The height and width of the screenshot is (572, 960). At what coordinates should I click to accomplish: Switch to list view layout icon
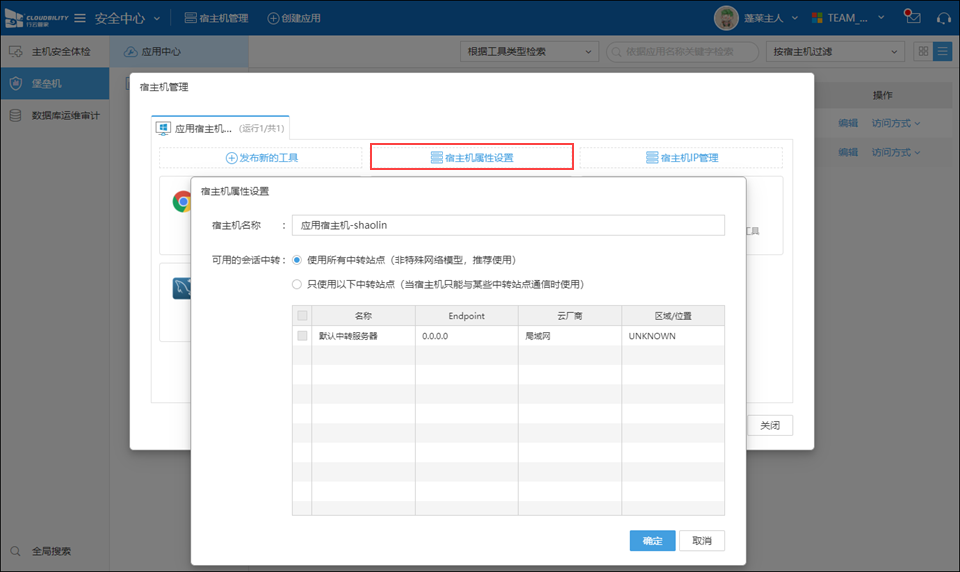pyautogui.click(x=942, y=52)
